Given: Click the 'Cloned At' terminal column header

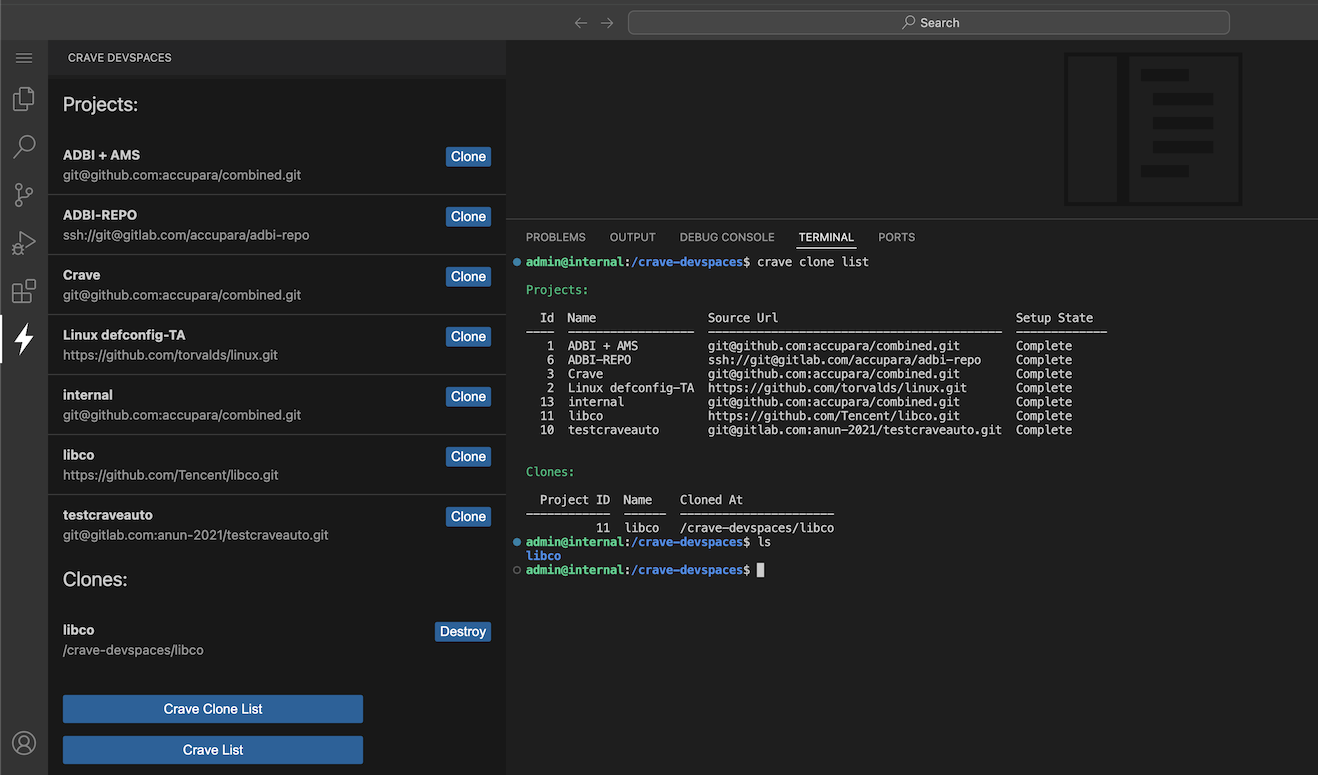Looking at the screenshot, I should [x=711, y=500].
